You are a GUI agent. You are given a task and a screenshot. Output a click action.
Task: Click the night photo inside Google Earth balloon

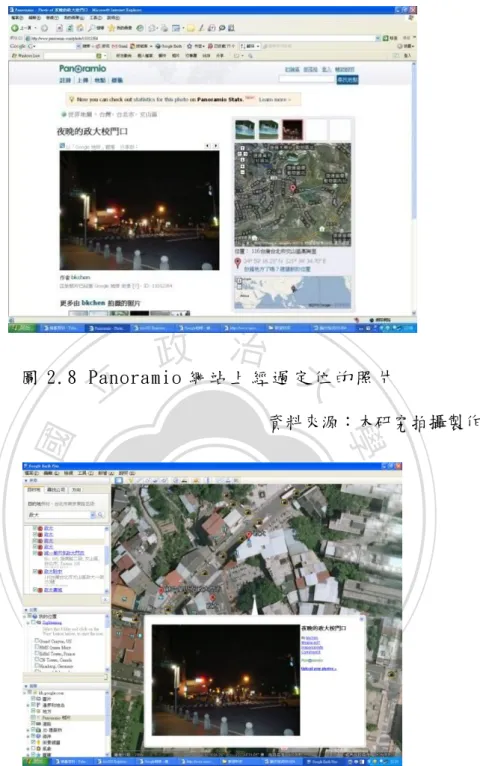(x=226, y=680)
